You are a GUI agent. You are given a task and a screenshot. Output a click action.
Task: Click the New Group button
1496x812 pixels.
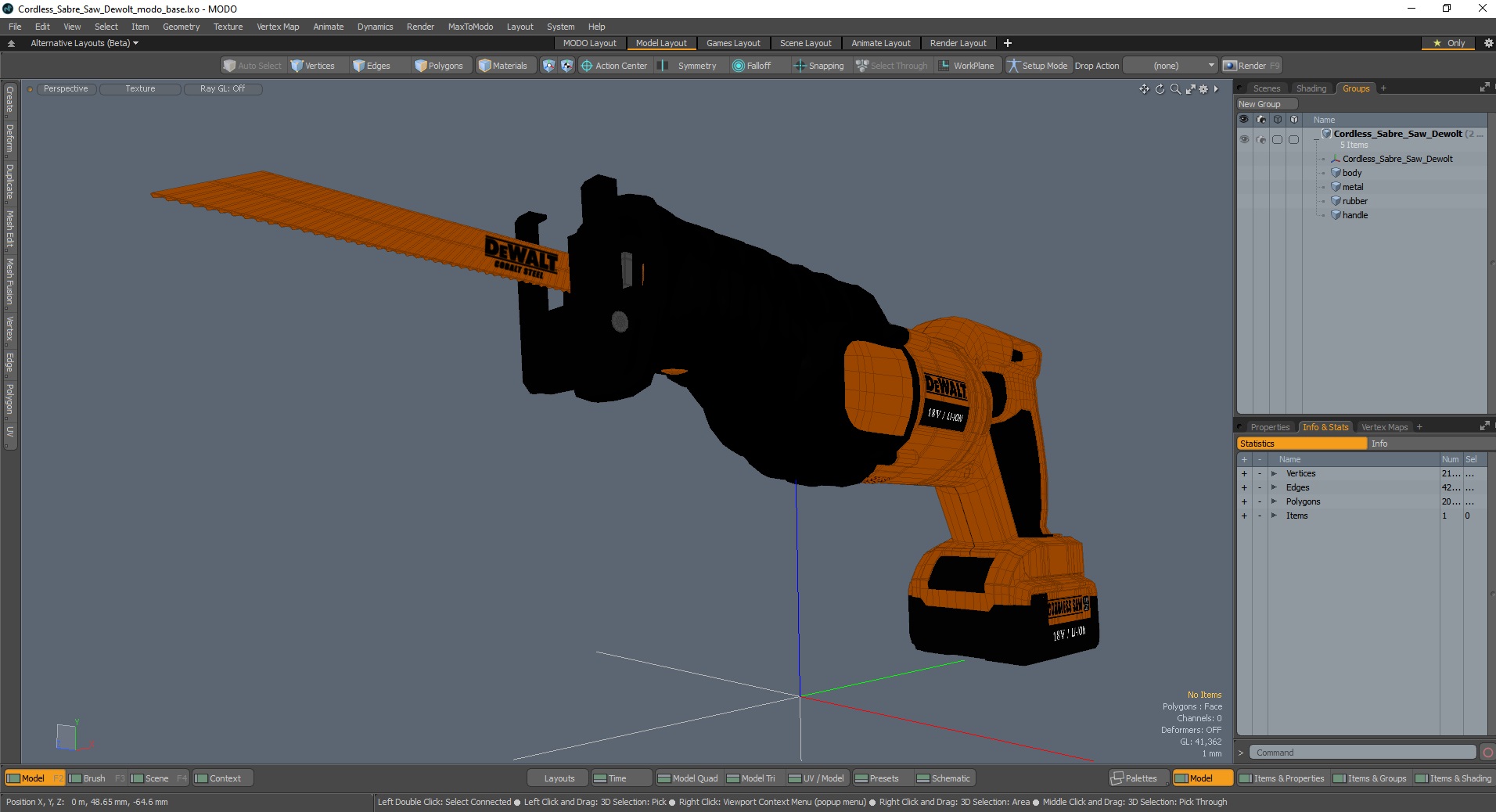(1266, 104)
